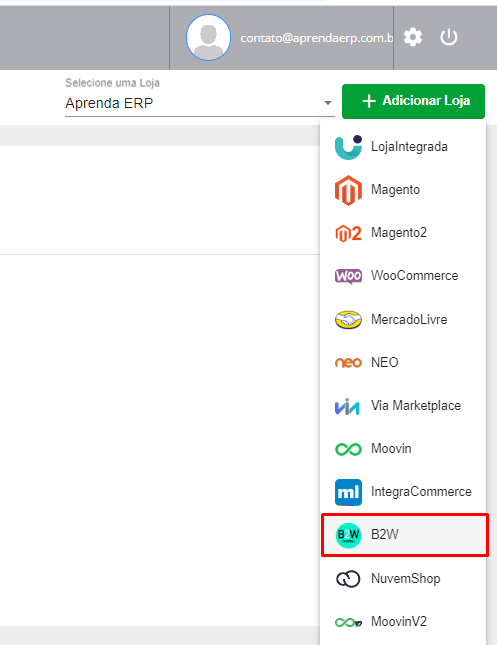Click the Magento logo icon
Image resolution: width=497 pixels, height=645 pixels.
tap(348, 190)
